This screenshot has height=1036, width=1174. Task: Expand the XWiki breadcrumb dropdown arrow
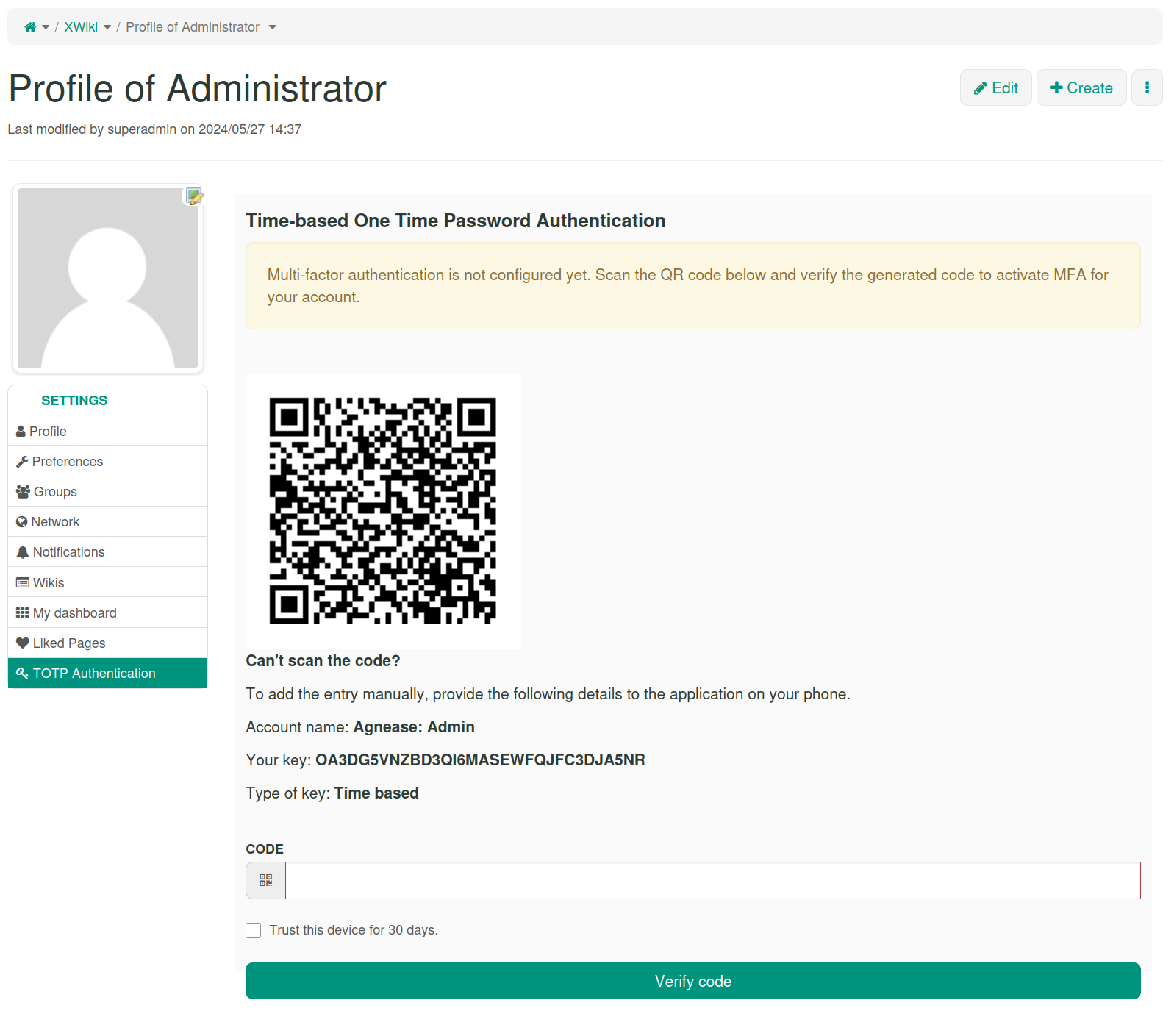(107, 27)
